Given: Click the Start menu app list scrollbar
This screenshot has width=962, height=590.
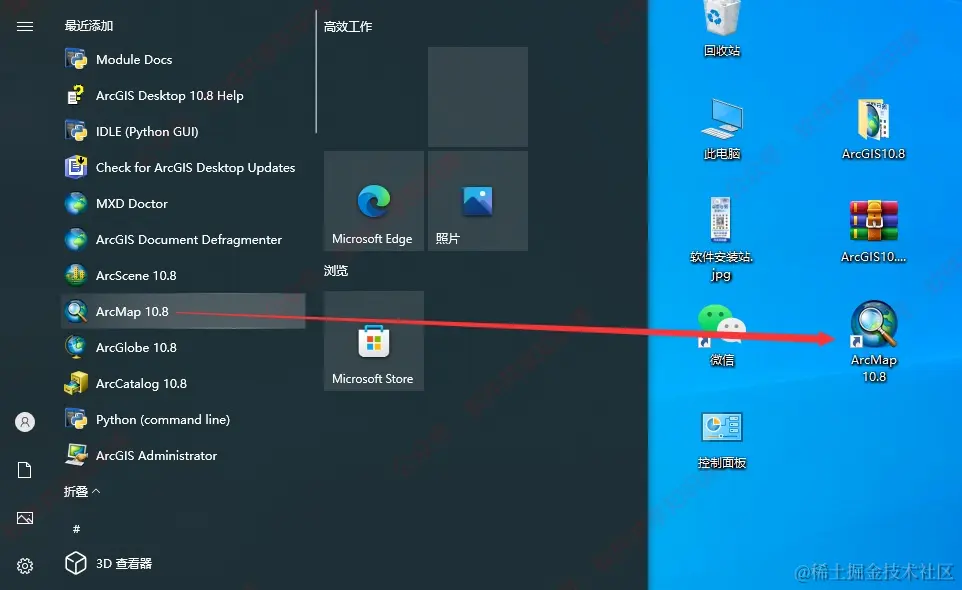Looking at the screenshot, I should pyautogui.click(x=316, y=71).
